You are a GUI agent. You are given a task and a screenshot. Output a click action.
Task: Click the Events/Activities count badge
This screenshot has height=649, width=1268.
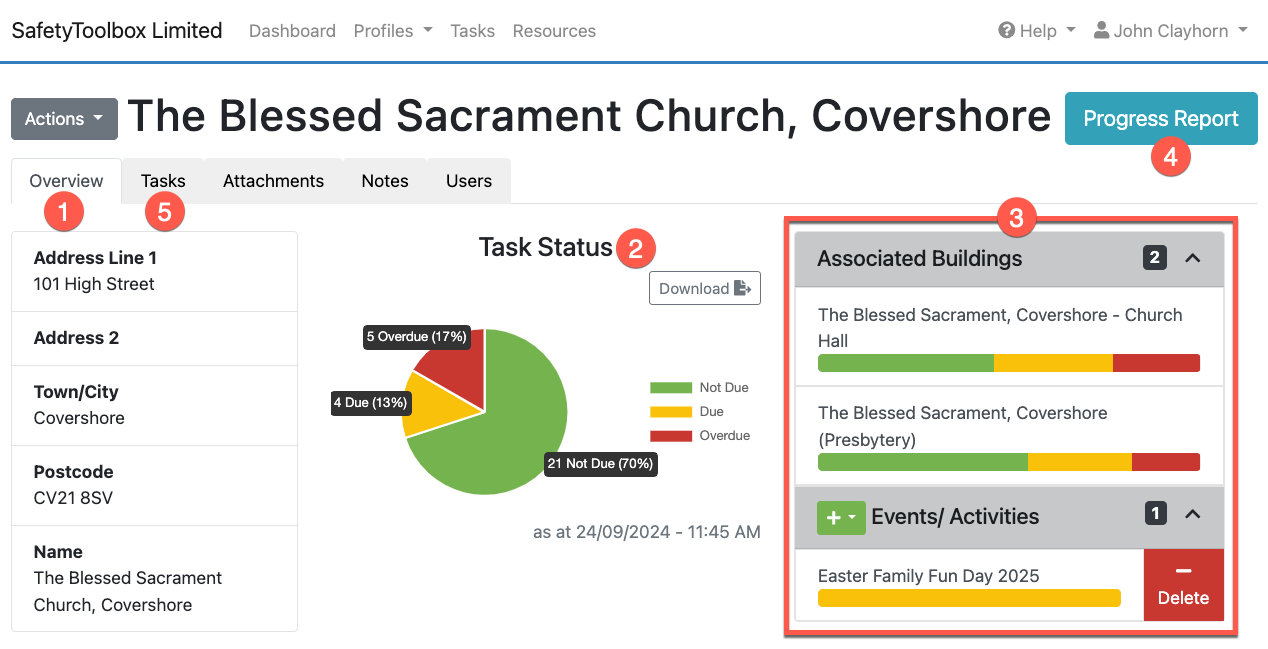coord(1155,514)
